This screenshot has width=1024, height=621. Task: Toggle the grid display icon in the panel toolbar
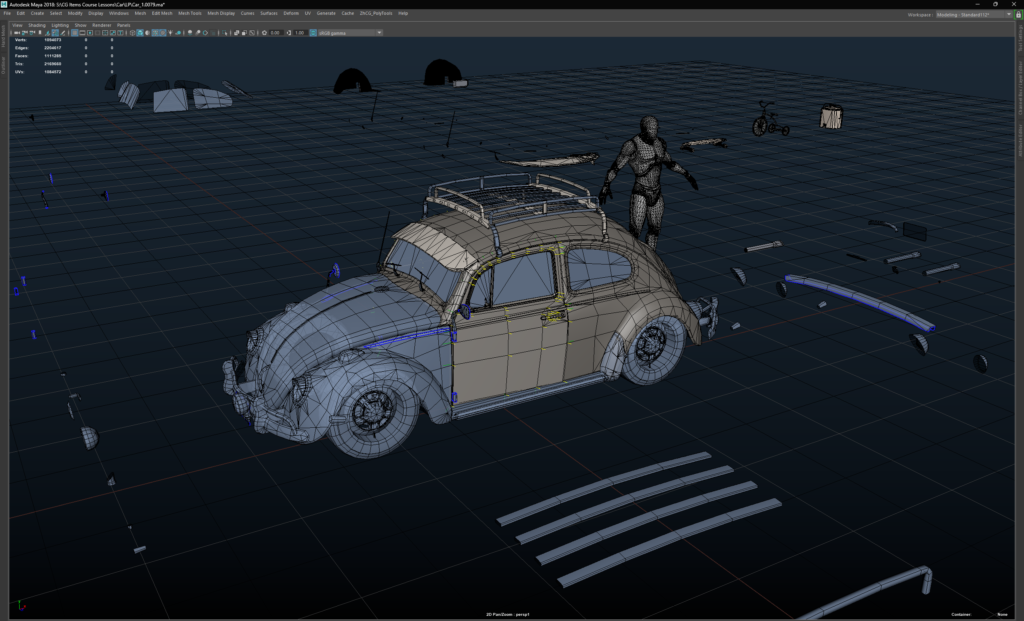(x=74, y=33)
